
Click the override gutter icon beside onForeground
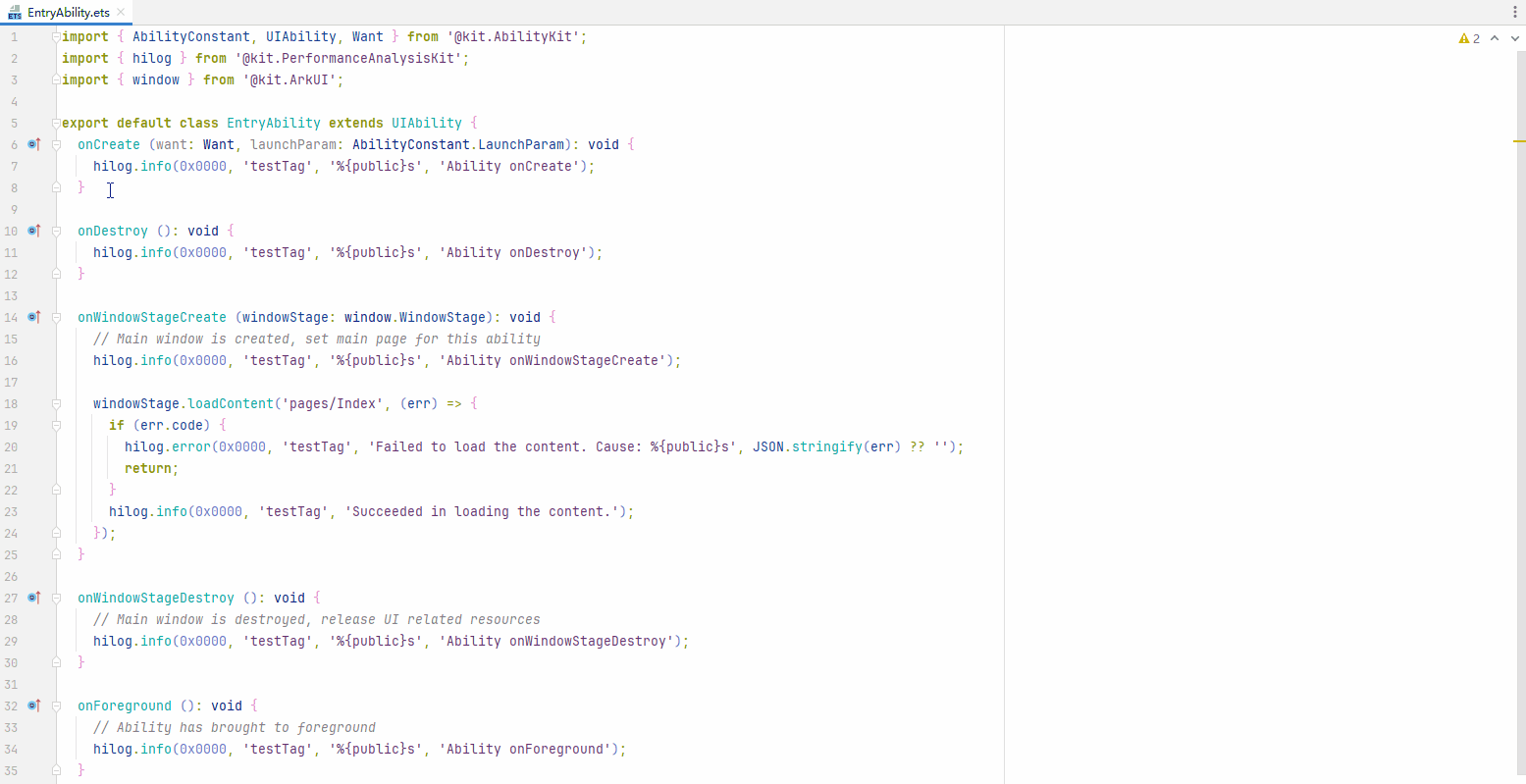pos(34,706)
